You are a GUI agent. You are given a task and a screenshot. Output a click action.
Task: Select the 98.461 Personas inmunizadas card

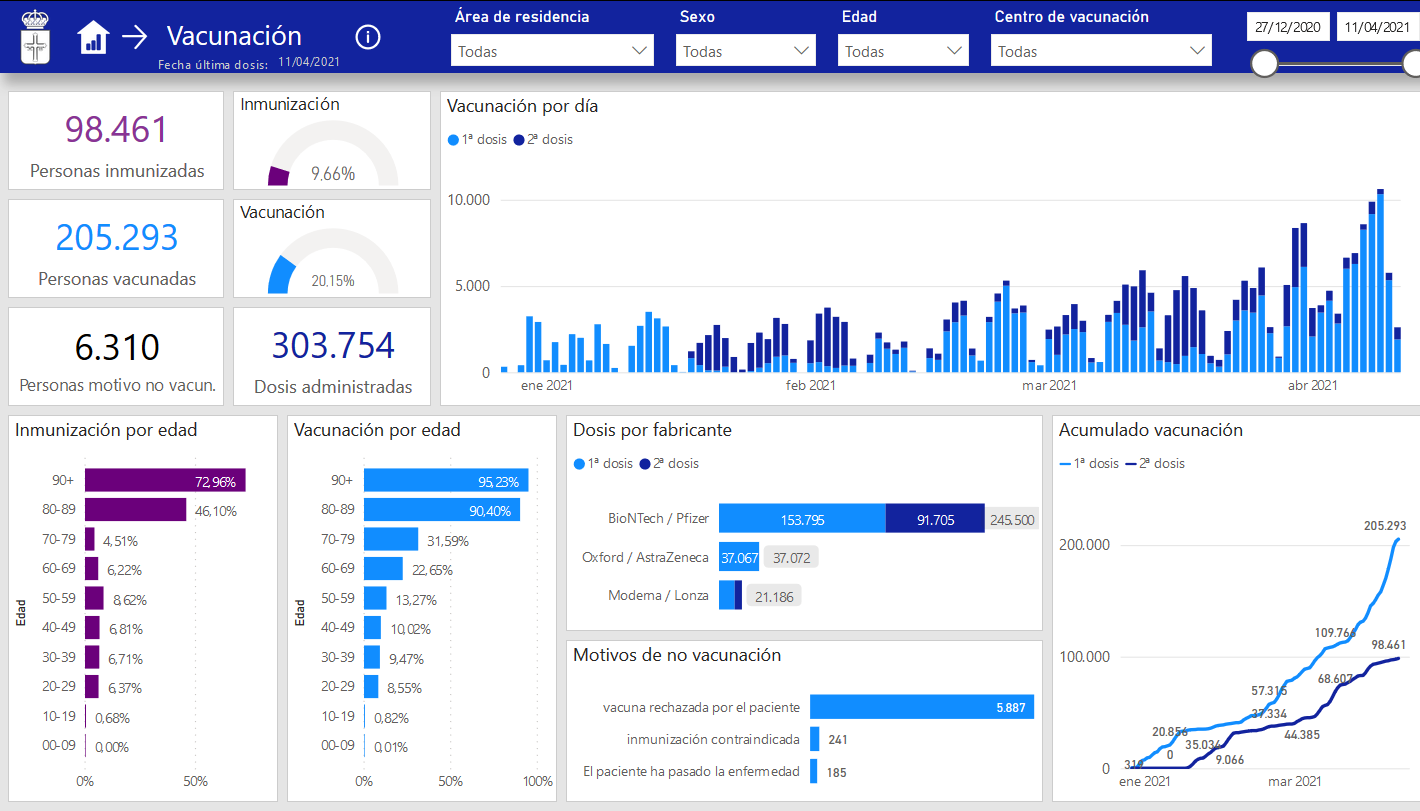click(x=117, y=141)
